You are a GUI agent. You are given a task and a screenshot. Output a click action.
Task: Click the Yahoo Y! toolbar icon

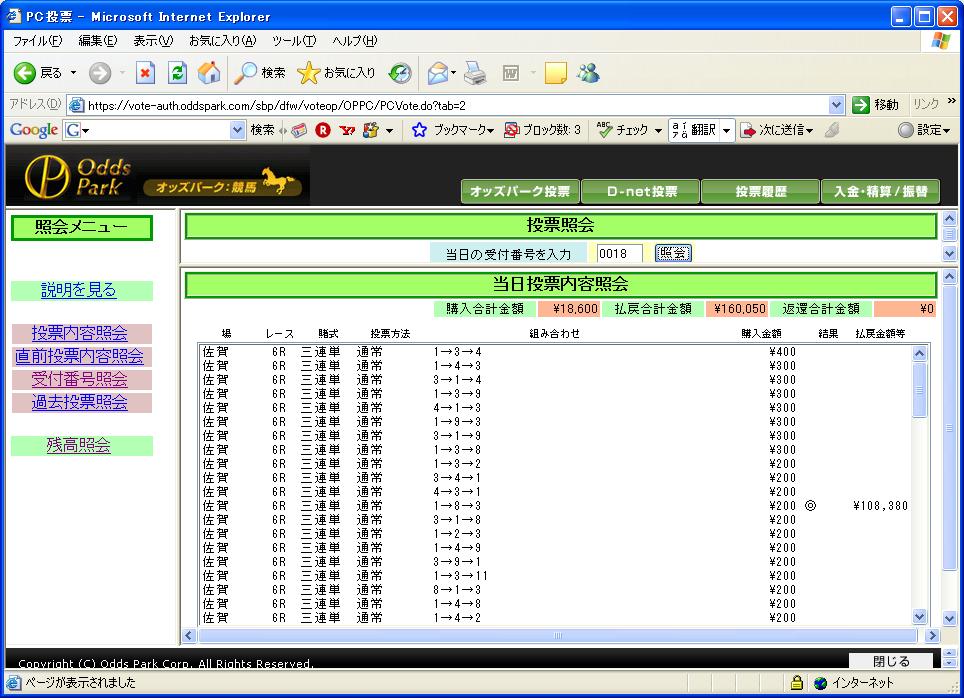point(347,130)
